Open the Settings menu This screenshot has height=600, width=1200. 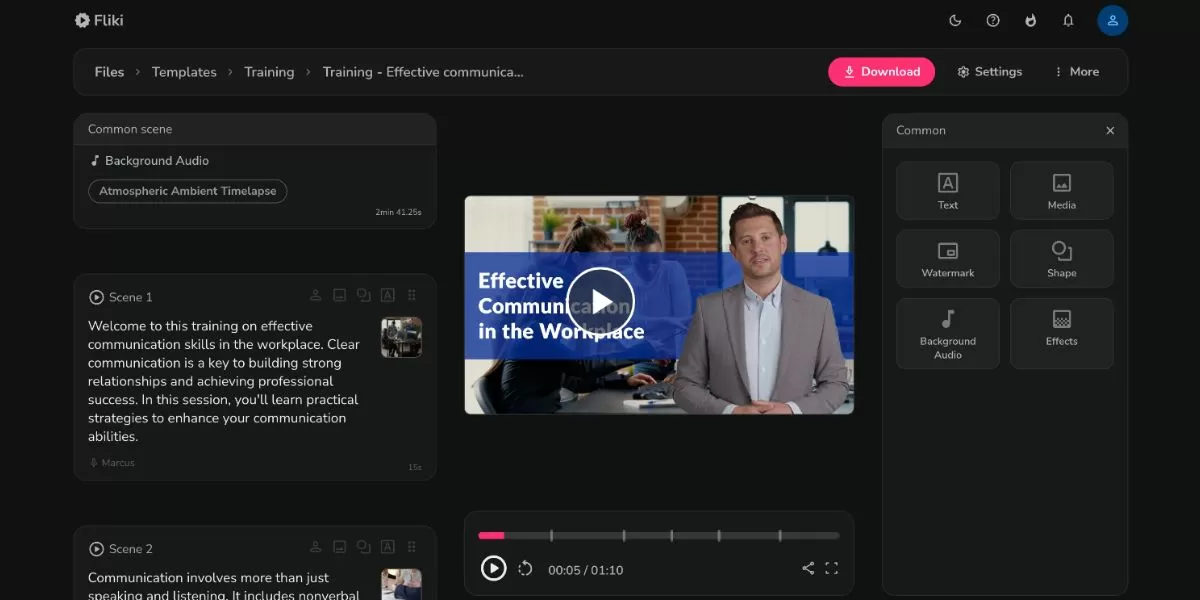click(989, 72)
